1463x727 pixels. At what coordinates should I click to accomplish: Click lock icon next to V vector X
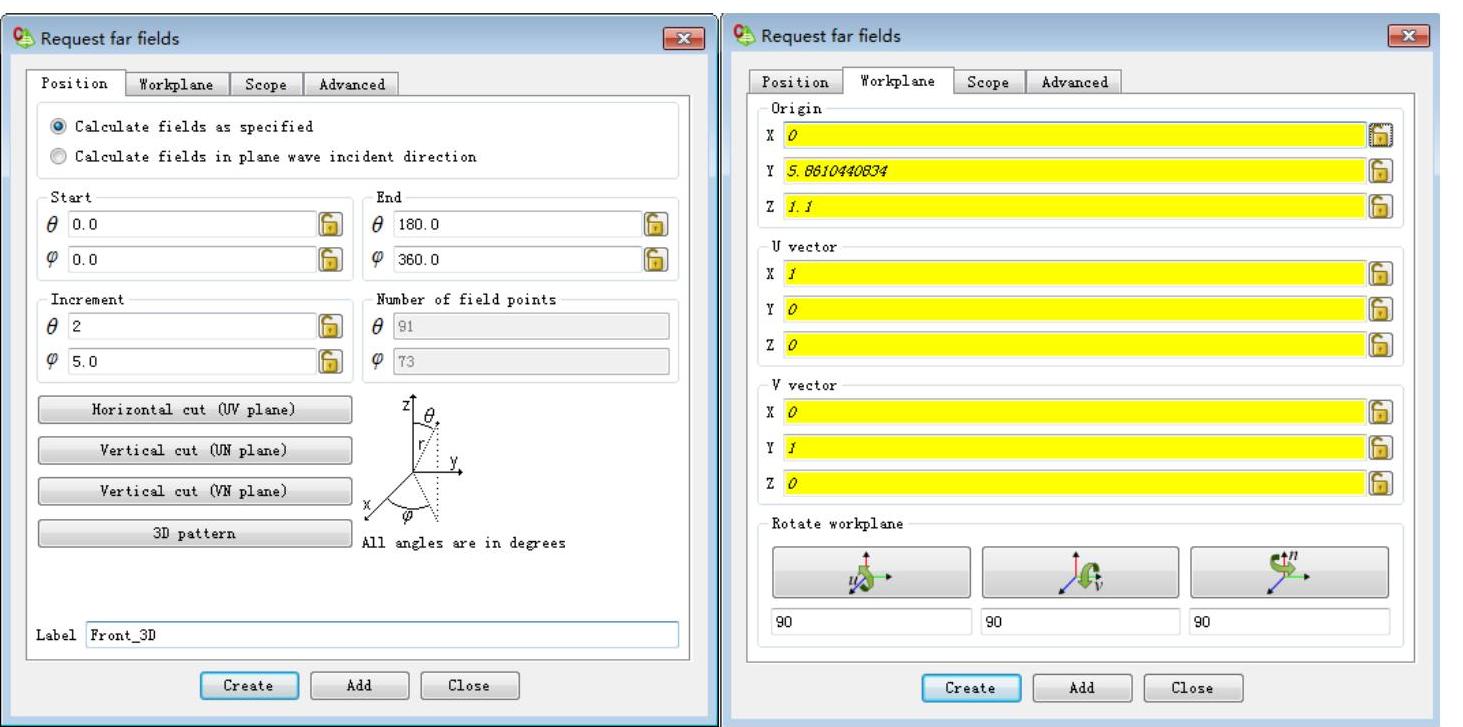click(1381, 412)
